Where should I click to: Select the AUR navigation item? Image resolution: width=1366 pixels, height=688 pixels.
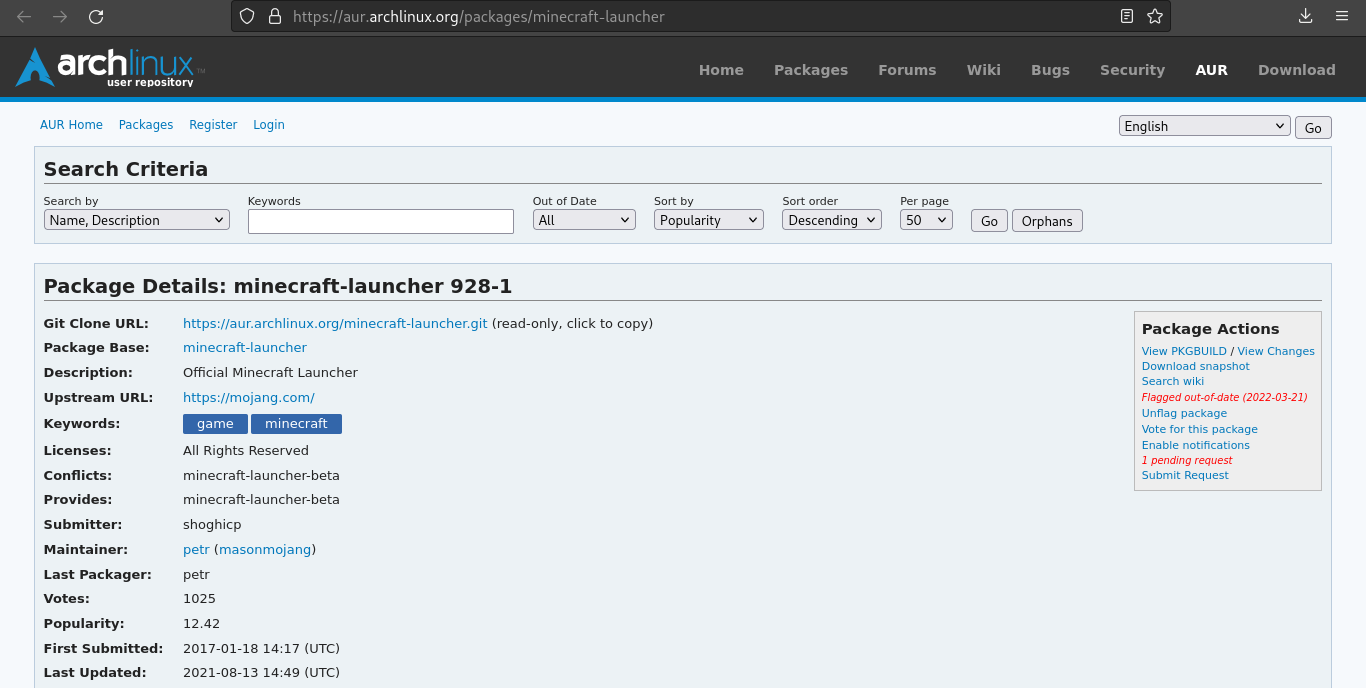(1211, 70)
